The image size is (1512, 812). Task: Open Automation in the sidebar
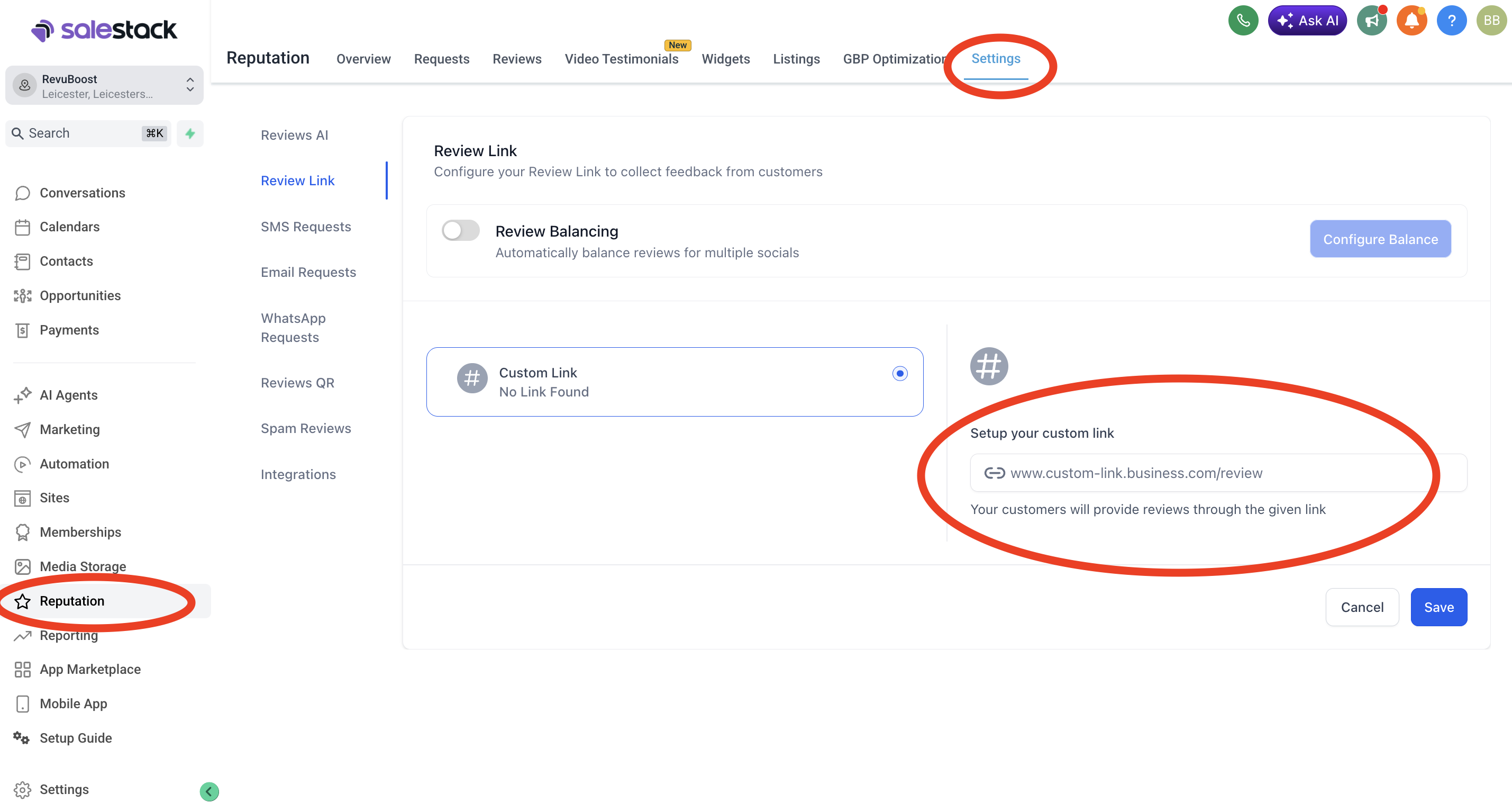pos(74,464)
